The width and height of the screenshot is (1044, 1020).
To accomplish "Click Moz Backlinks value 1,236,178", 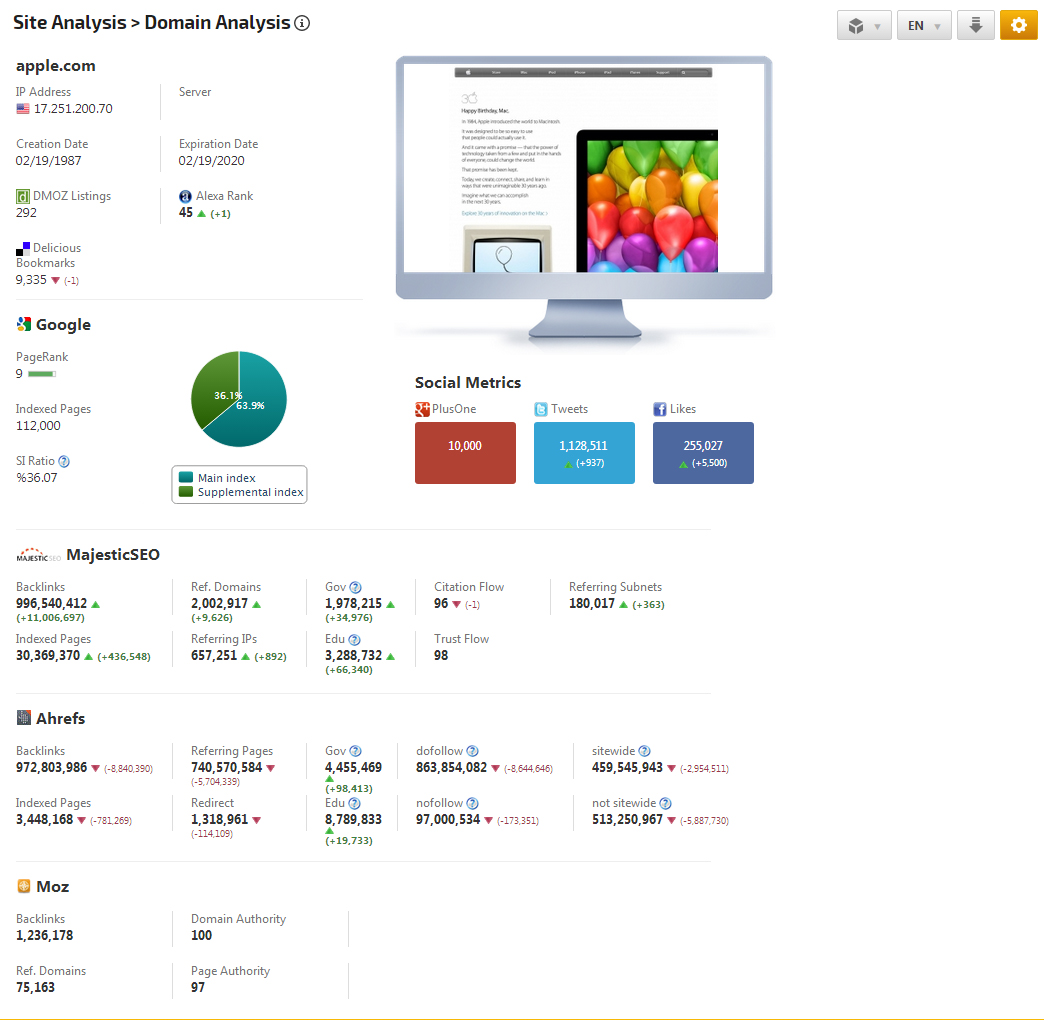I will click(x=45, y=935).
